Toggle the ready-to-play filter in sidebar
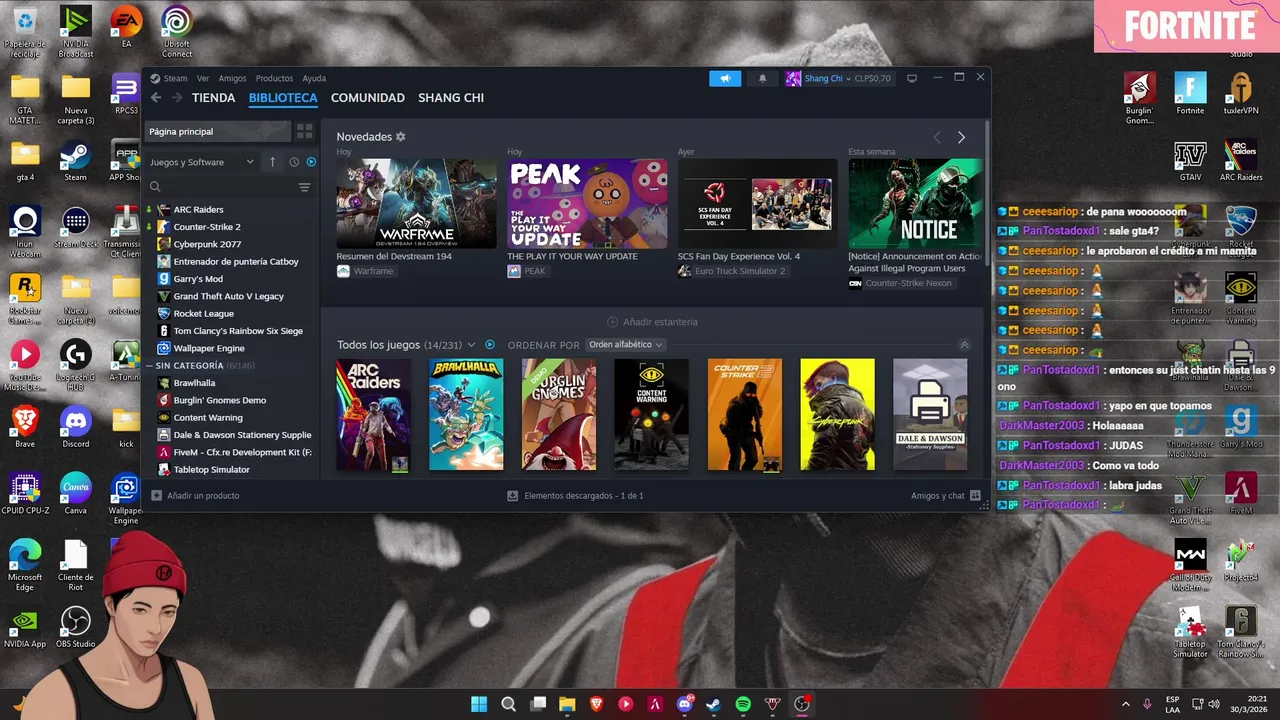This screenshot has height=720, width=1280. point(311,162)
